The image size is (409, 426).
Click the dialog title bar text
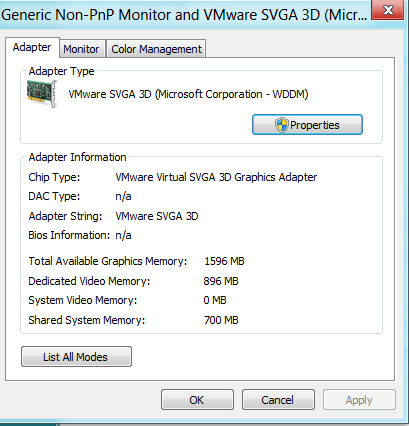(x=184, y=15)
